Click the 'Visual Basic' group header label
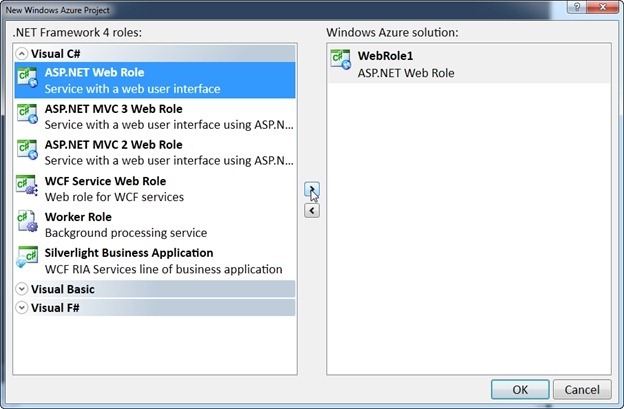This screenshot has width=624, height=409. click(x=63, y=289)
